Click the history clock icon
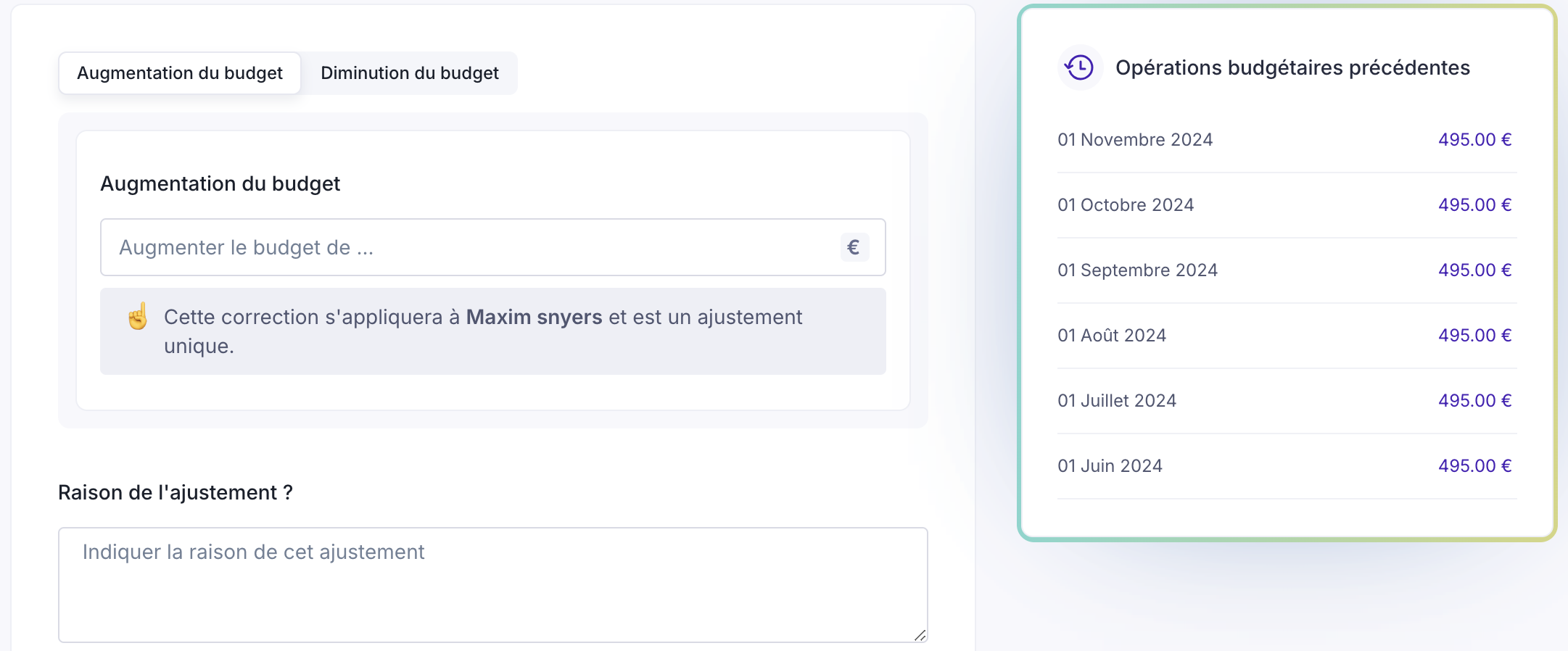 pos(1080,67)
